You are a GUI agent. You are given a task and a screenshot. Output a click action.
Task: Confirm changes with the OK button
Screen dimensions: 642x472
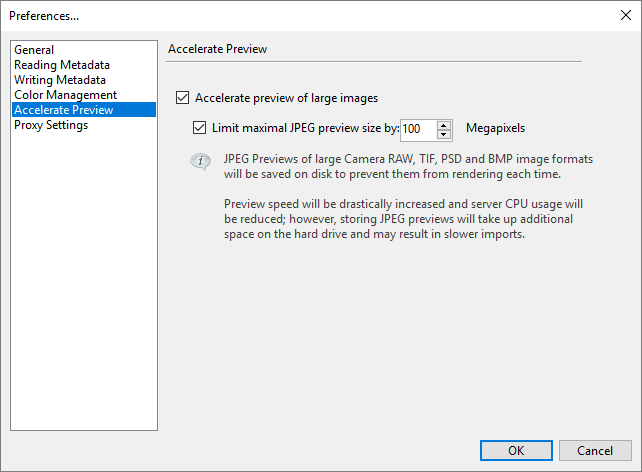coord(515,450)
